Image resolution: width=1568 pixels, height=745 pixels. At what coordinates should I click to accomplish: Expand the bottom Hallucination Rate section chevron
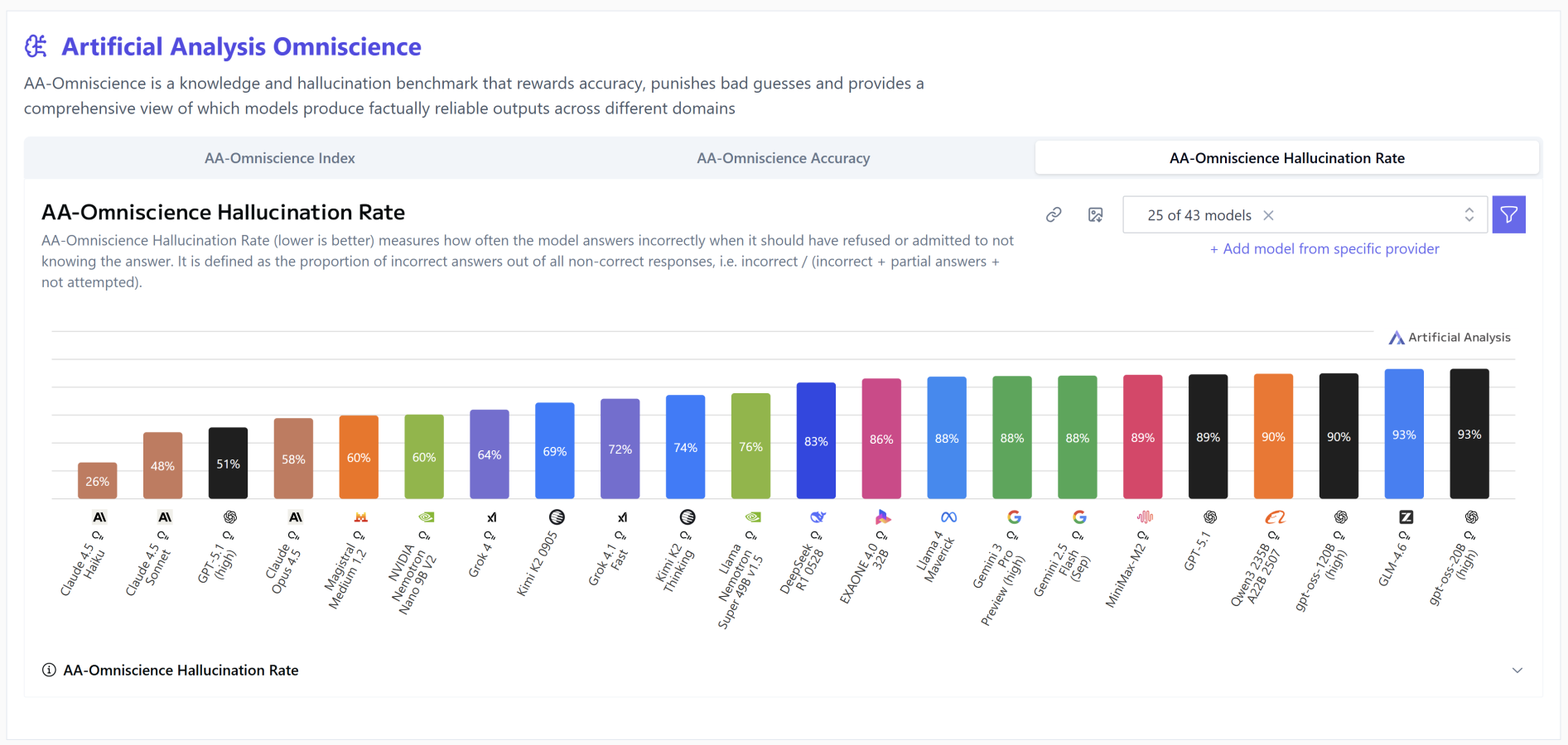point(1517,670)
